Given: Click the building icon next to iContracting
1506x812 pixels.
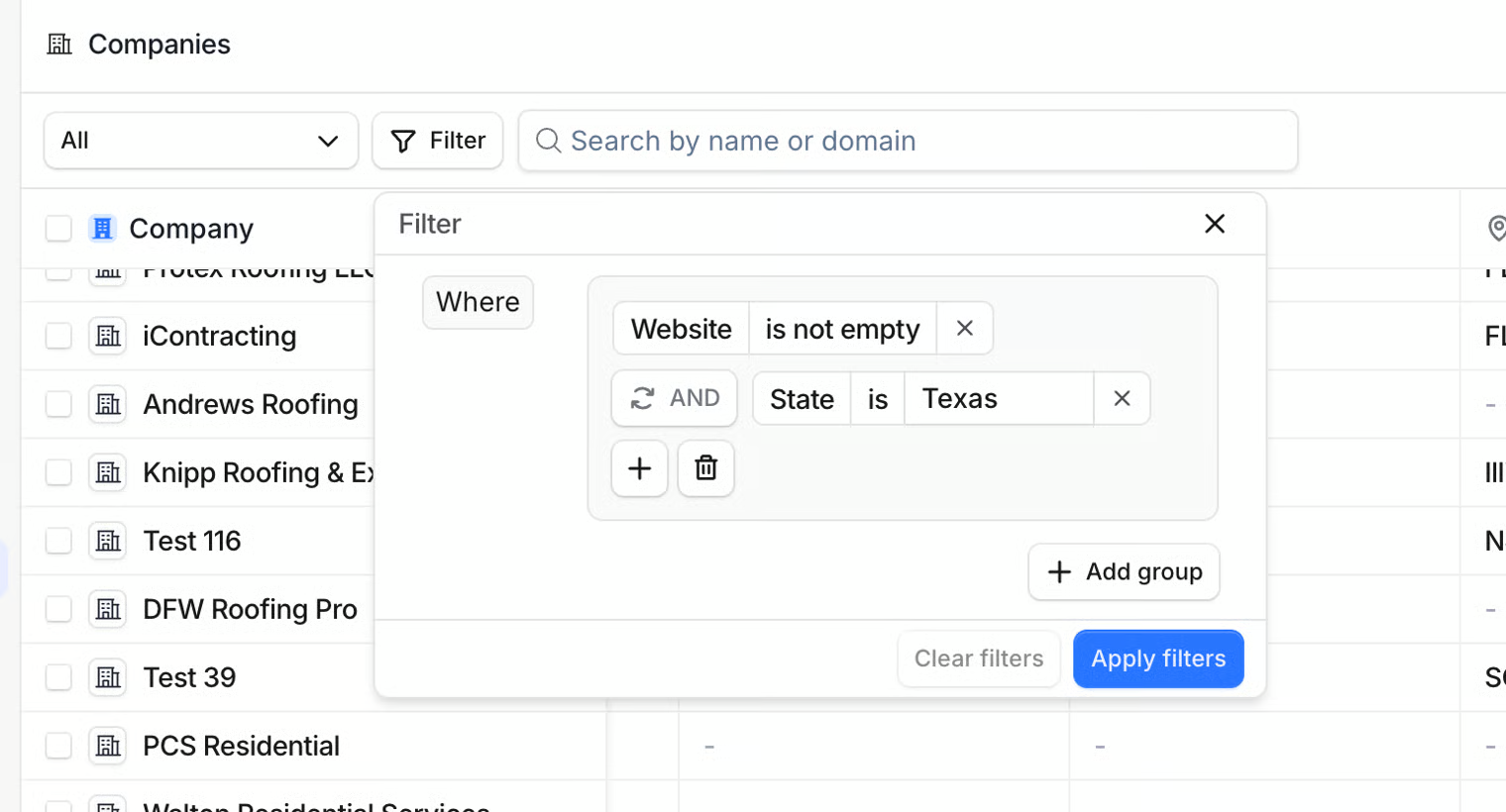Looking at the screenshot, I should coord(108,337).
